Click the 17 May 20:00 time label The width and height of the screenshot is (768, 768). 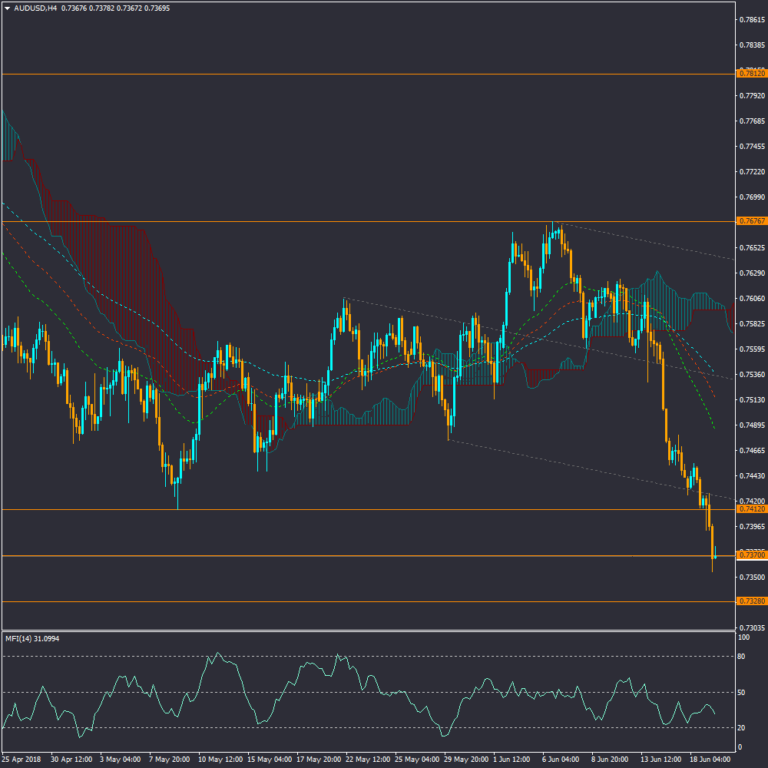pyautogui.click(x=317, y=760)
